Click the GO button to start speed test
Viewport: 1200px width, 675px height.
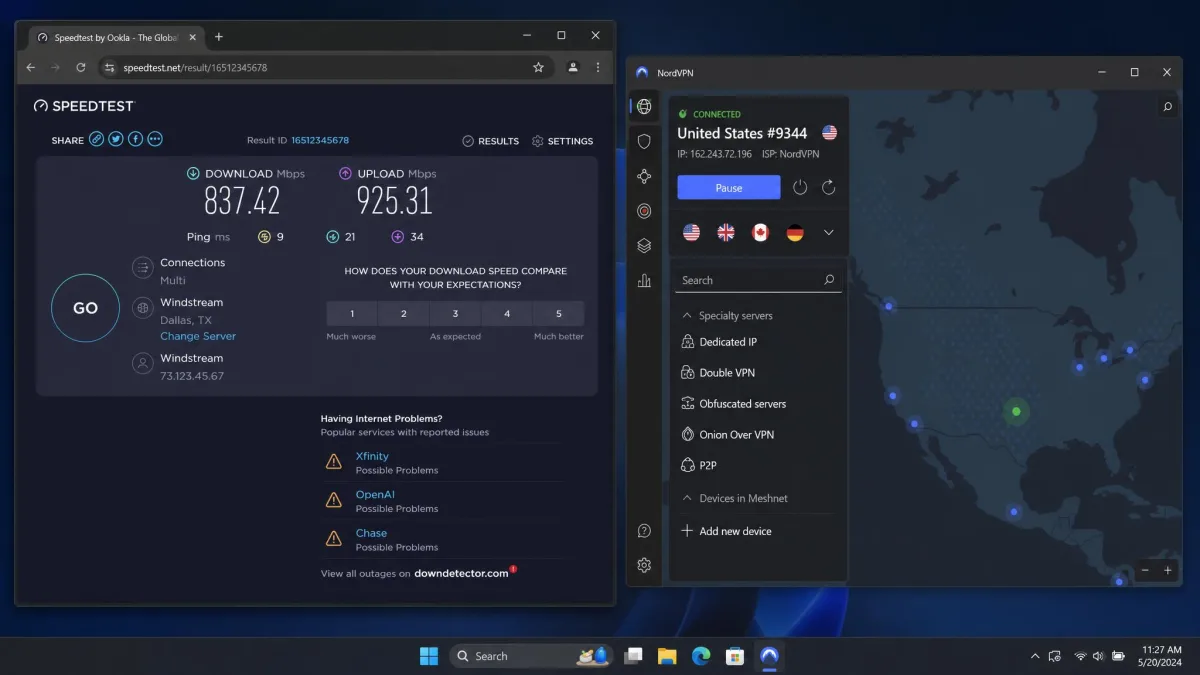(x=85, y=308)
